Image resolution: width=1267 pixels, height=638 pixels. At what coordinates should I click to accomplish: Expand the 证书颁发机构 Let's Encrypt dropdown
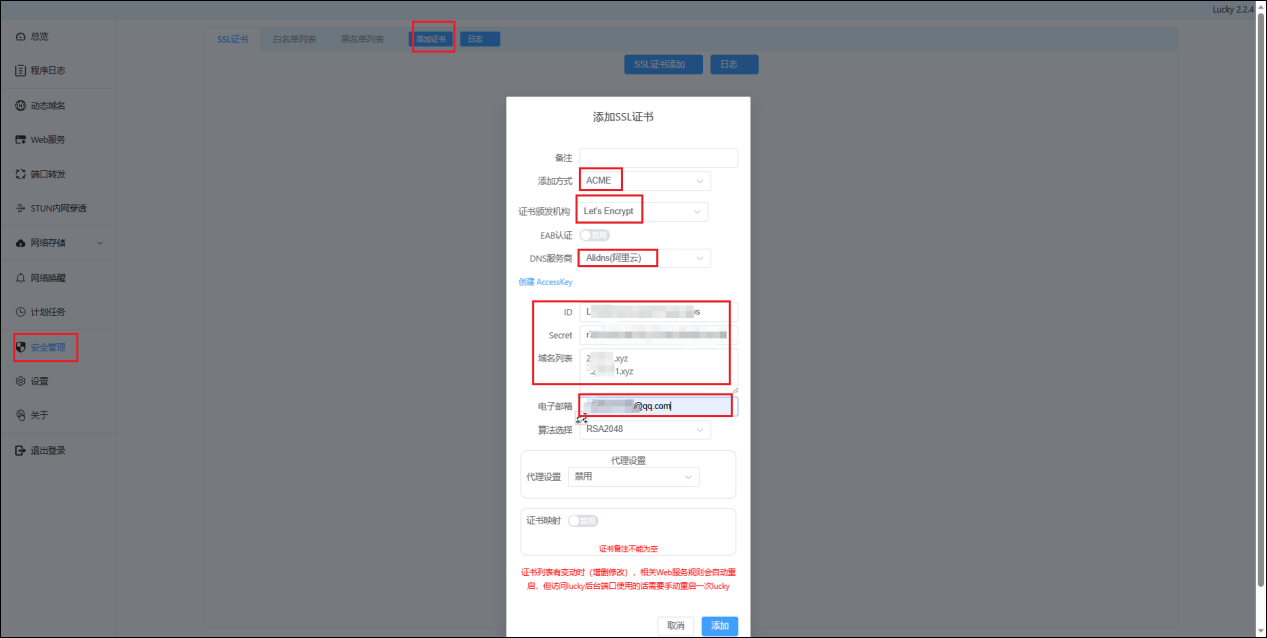(643, 212)
